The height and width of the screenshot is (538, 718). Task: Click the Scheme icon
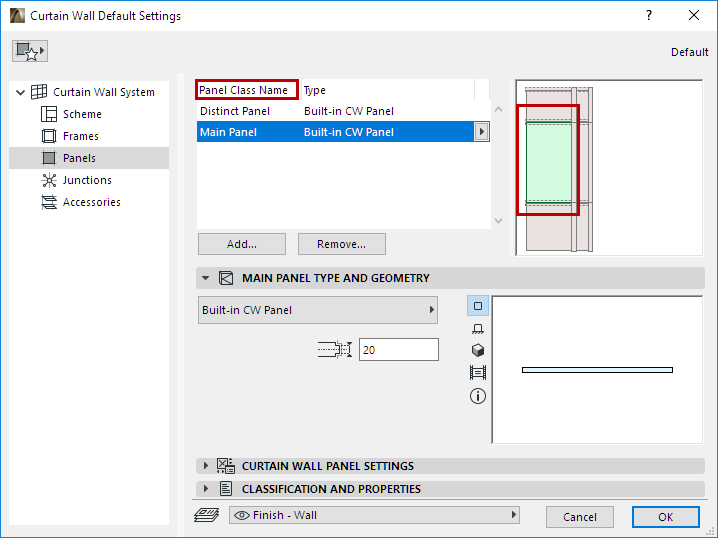pyautogui.click(x=49, y=114)
